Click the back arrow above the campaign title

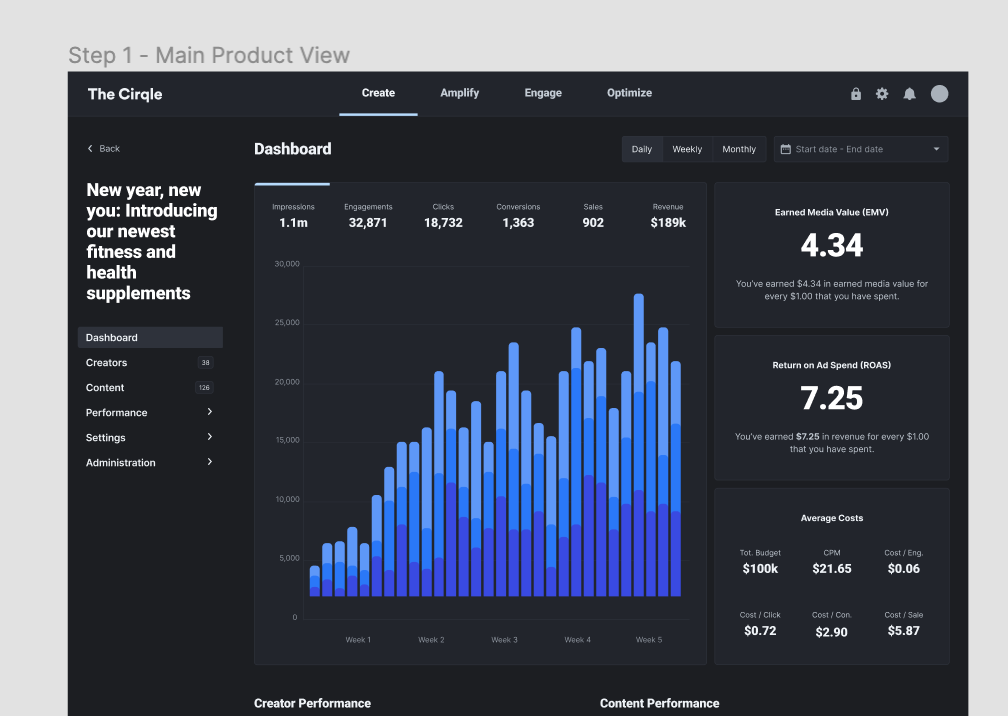[x=88, y=148]
